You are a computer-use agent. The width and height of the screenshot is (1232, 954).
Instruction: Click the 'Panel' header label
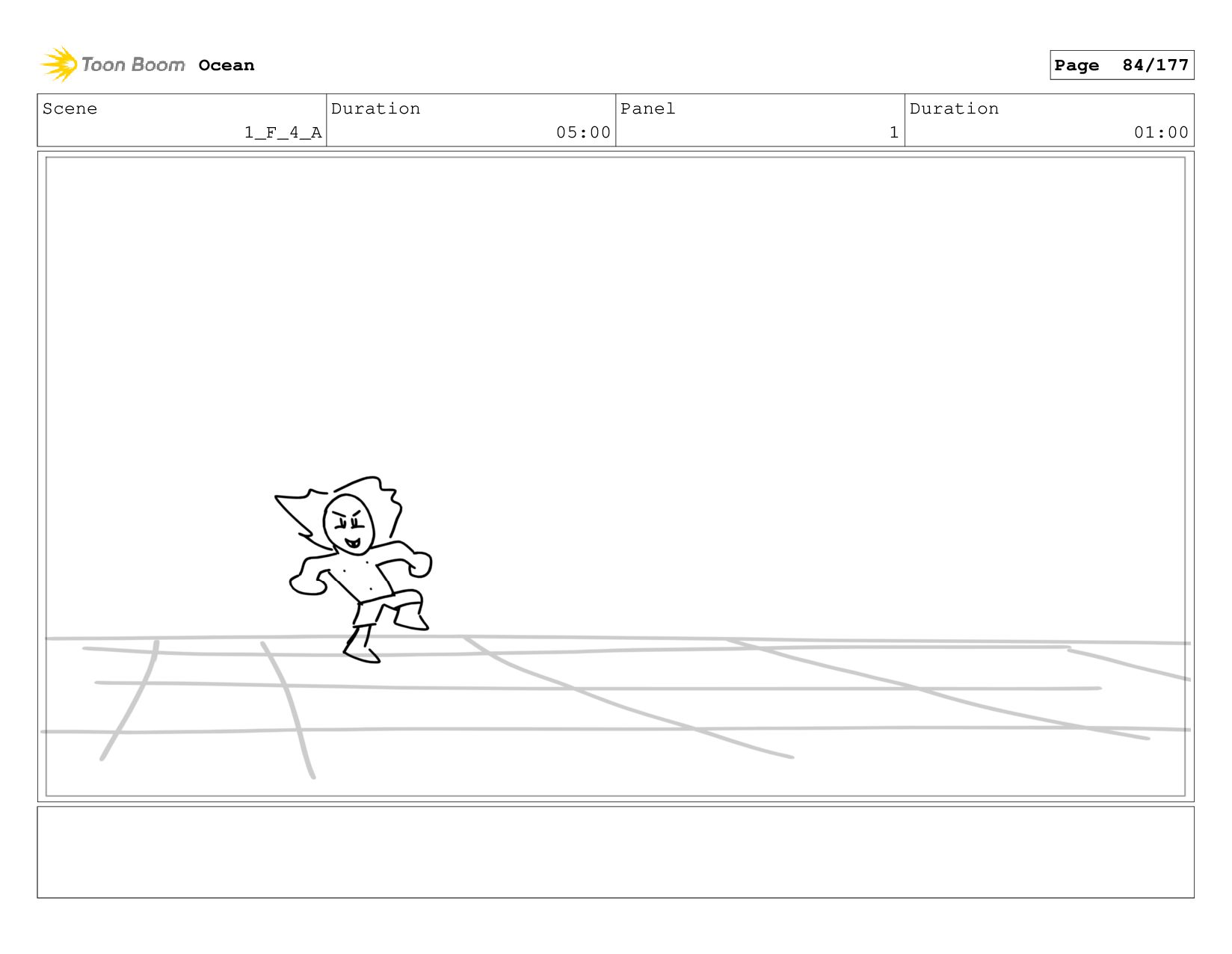pos(647,108)
